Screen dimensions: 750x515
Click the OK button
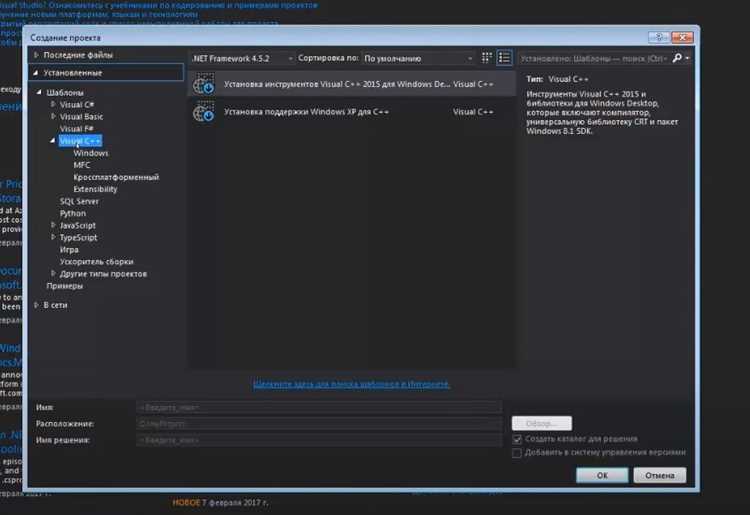coord(602,475)
